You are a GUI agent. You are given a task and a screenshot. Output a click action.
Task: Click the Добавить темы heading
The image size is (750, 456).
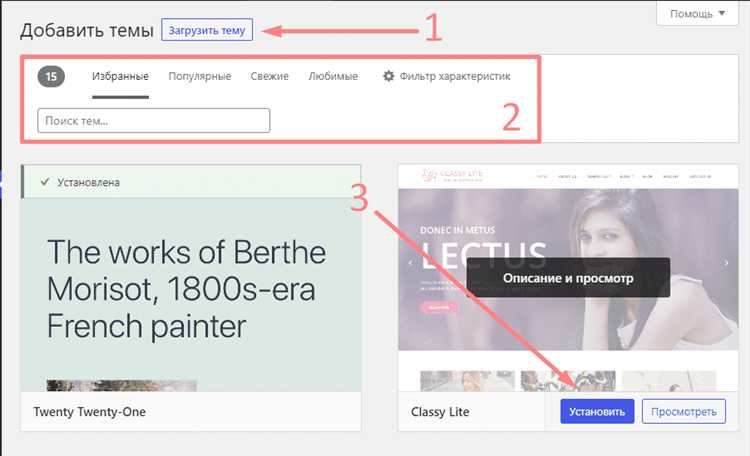tap(87, 30)
